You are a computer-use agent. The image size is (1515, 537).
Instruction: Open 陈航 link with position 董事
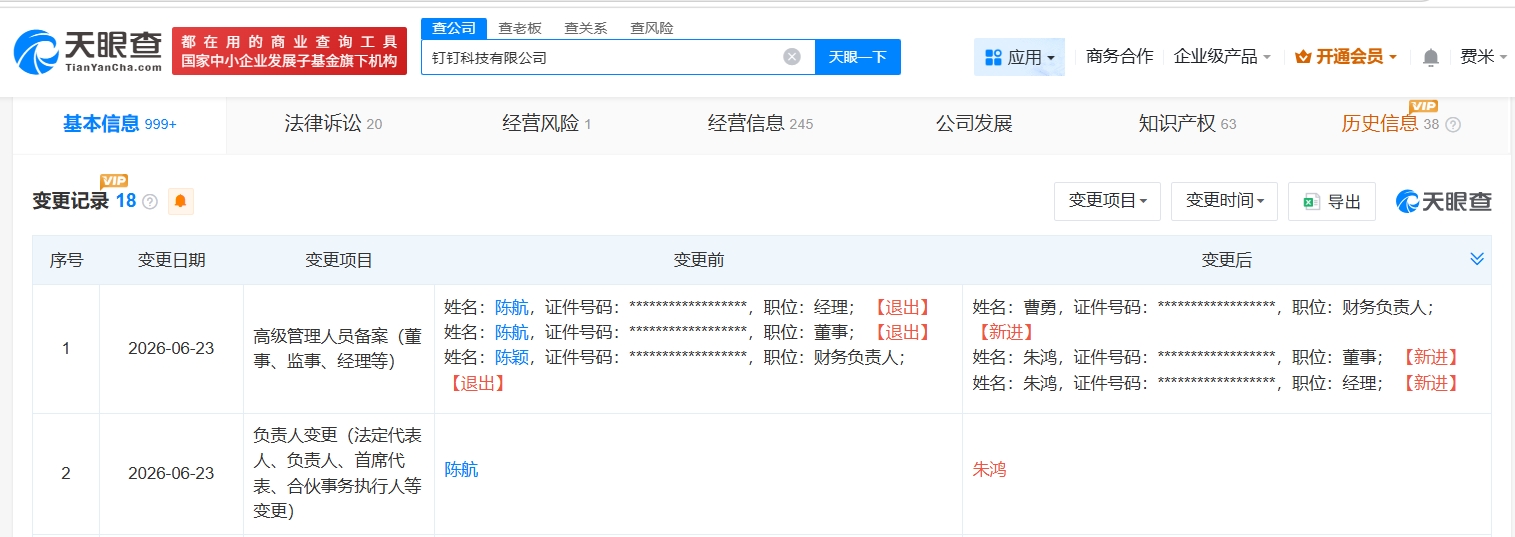pyautogui.click(x=512, y=332)
